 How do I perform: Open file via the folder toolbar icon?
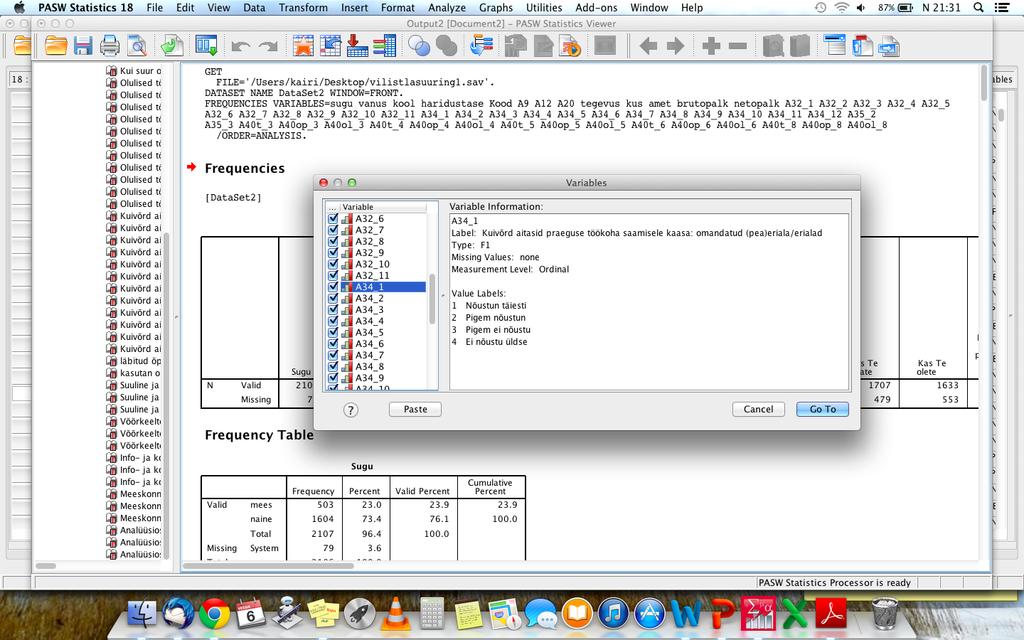point(56,46)
